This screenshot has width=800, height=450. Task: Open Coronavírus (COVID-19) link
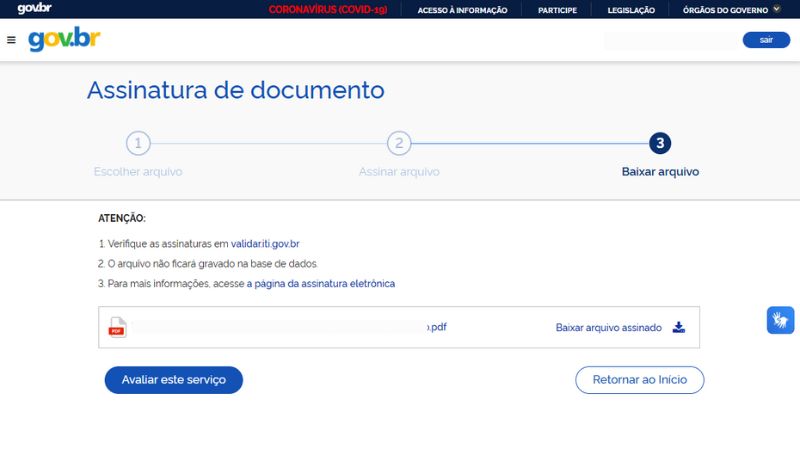(328, 10)
